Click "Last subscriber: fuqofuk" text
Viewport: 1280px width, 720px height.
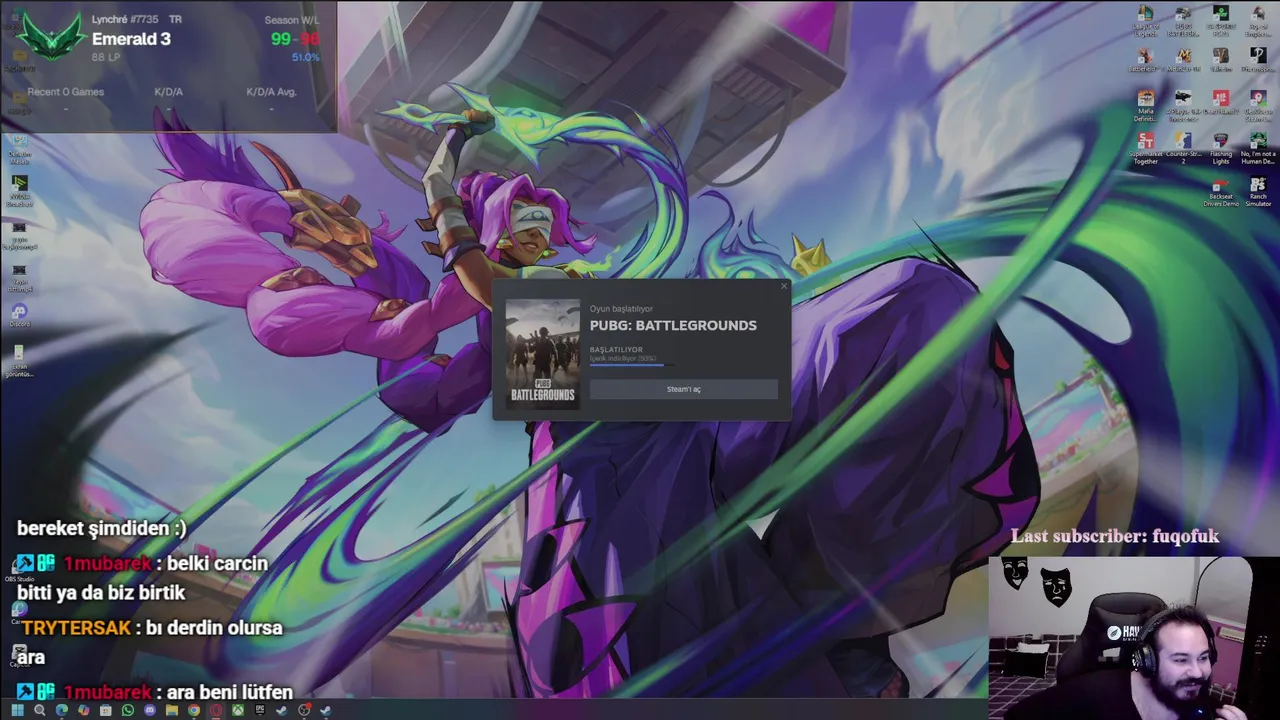click(1115, 536)
